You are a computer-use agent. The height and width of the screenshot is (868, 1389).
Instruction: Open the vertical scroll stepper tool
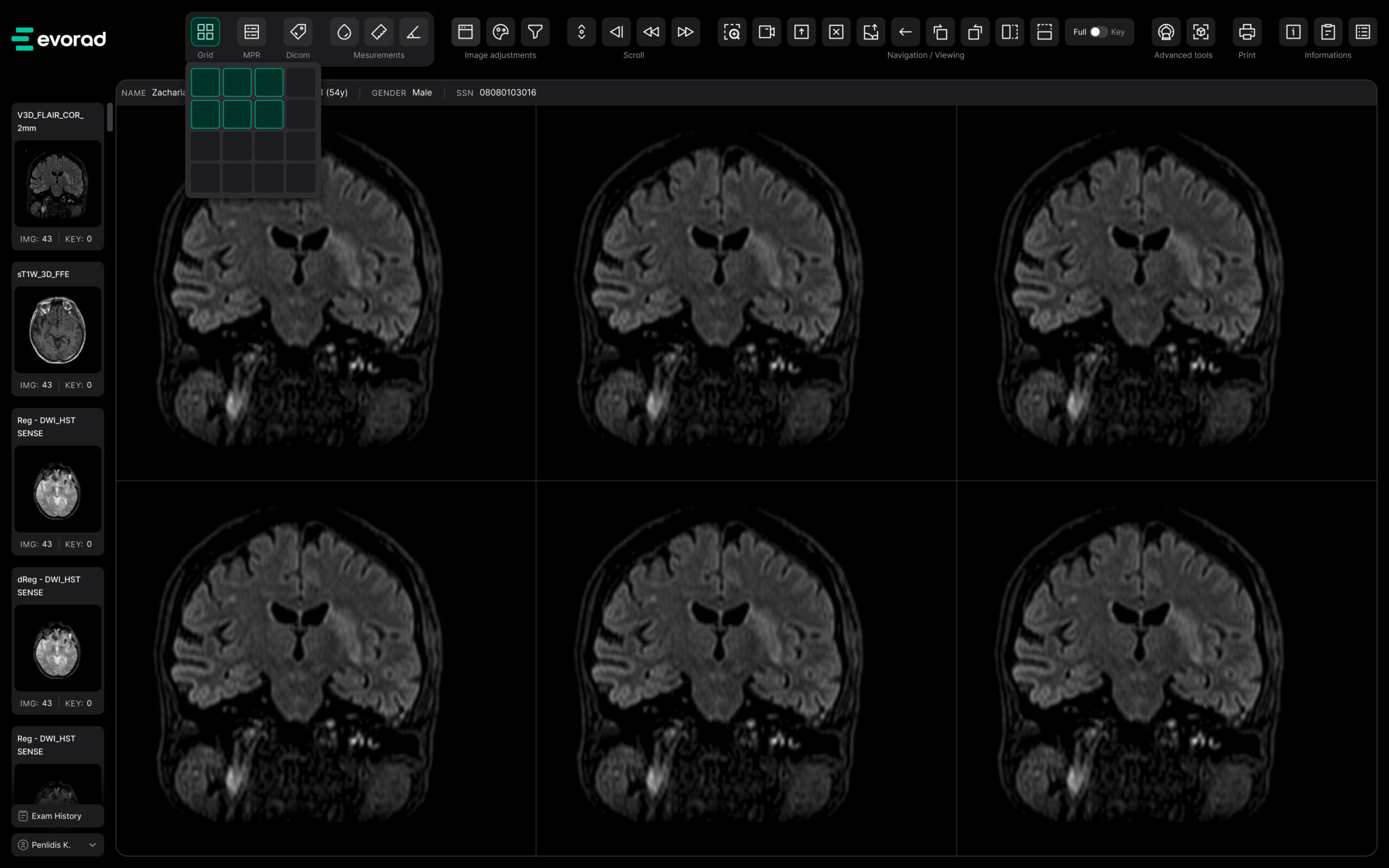(582, 32)
